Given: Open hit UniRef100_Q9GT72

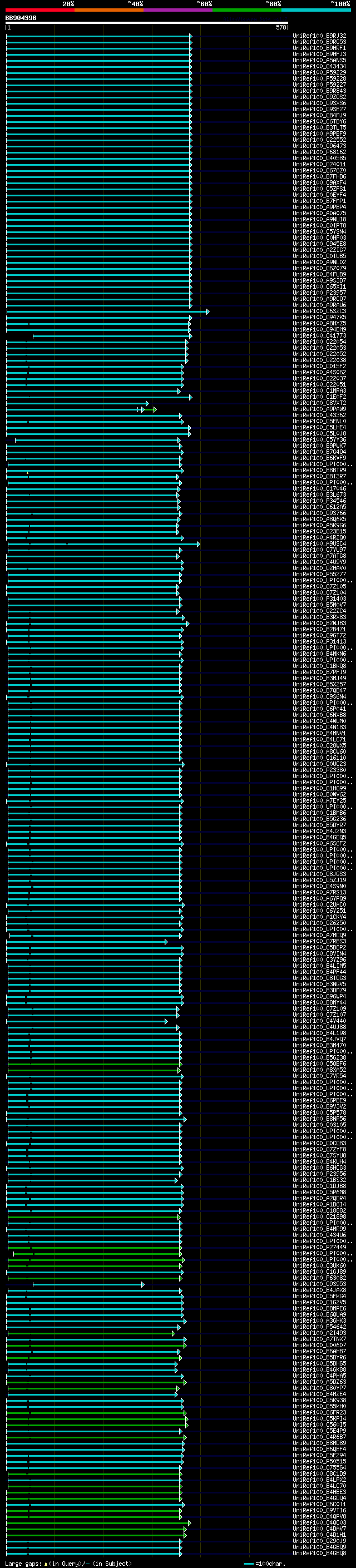Looking at the screenshot, I should pos(319,635).
